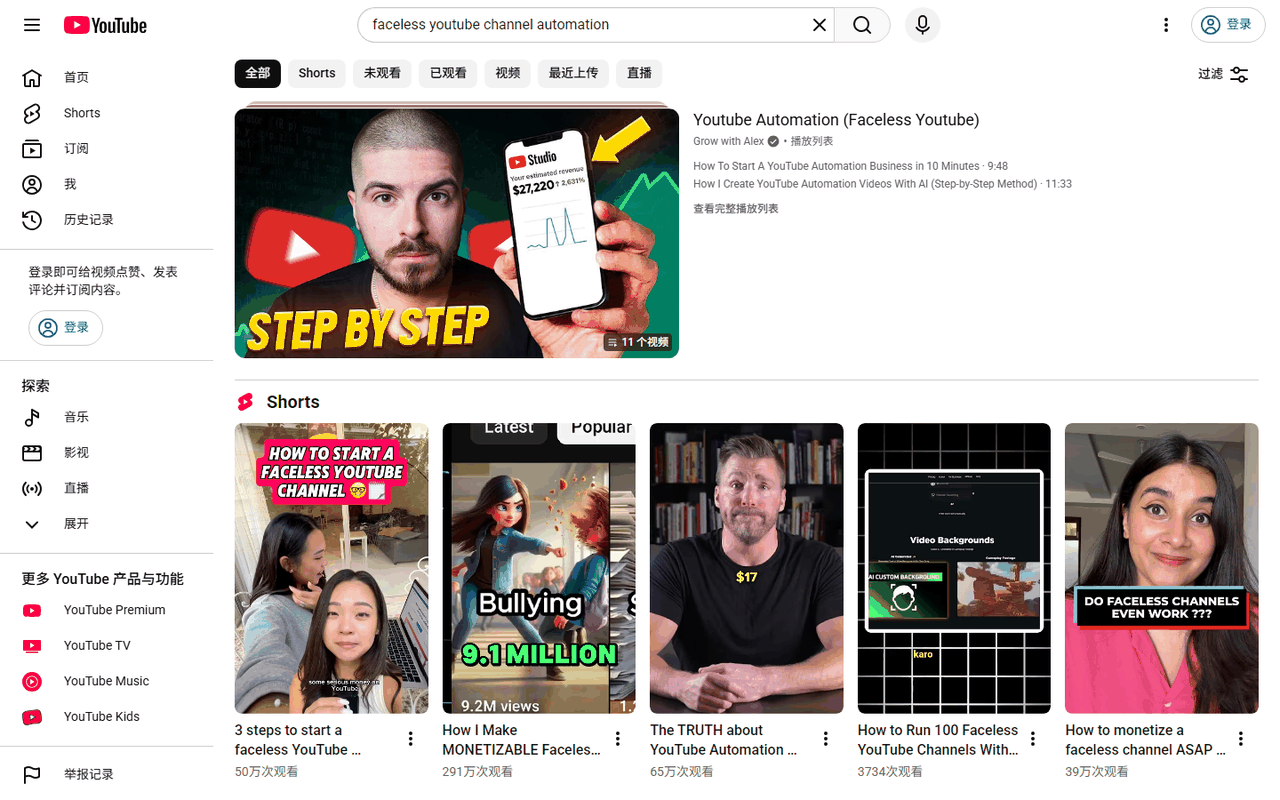Open title How to Run 100 Faceless YouTube Channels
The width and height of the screenshot is (1280, 800).
[x=938, y=740]
